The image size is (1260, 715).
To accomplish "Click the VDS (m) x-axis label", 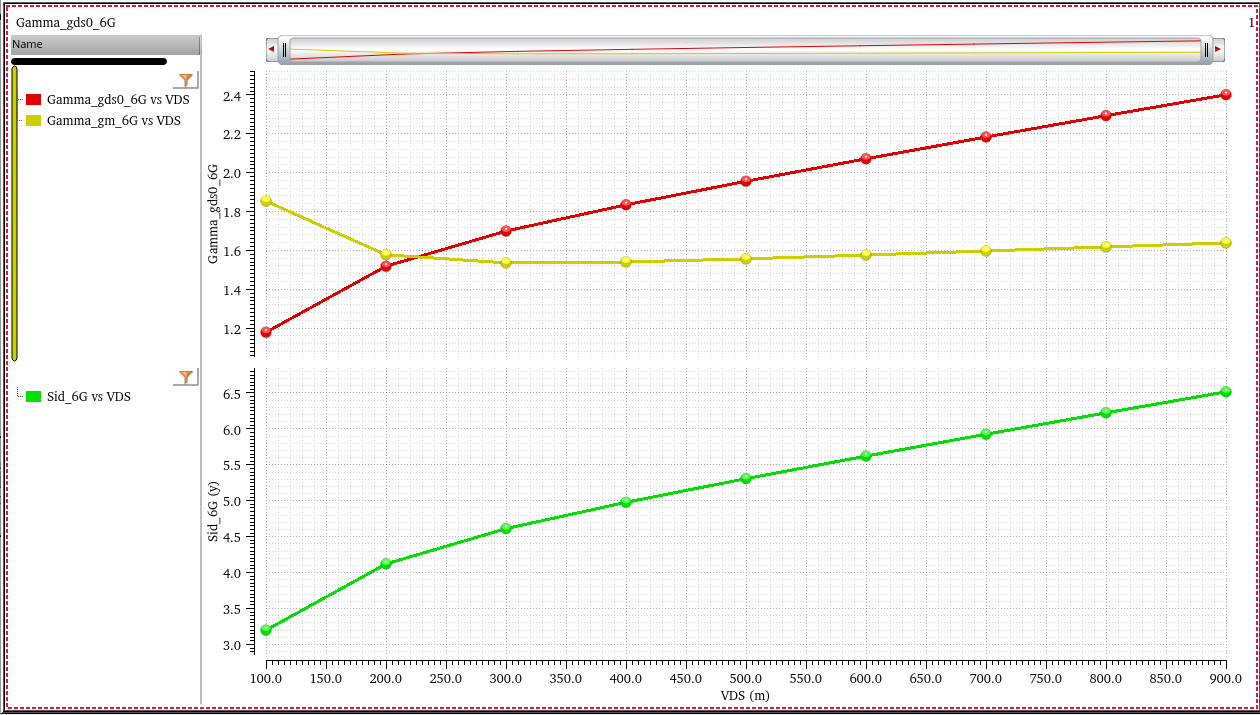I will pyautogui.click(x=745, y=695).
